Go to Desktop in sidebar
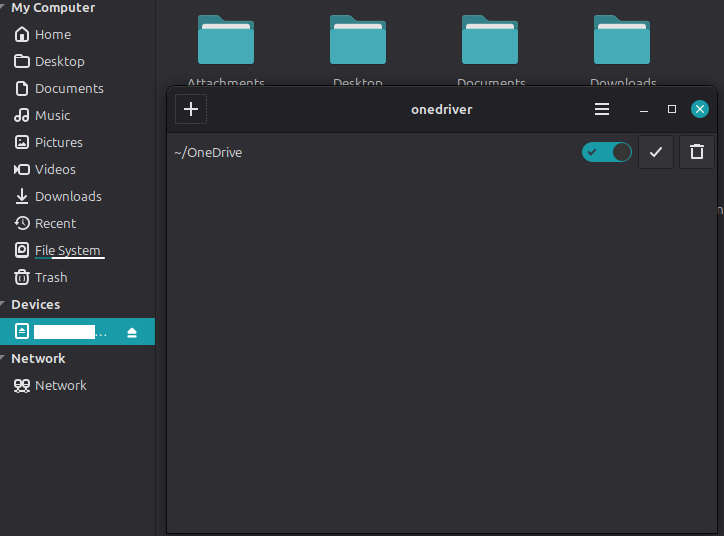The width and height of the screenshot is (724, 536). (59, 61)
